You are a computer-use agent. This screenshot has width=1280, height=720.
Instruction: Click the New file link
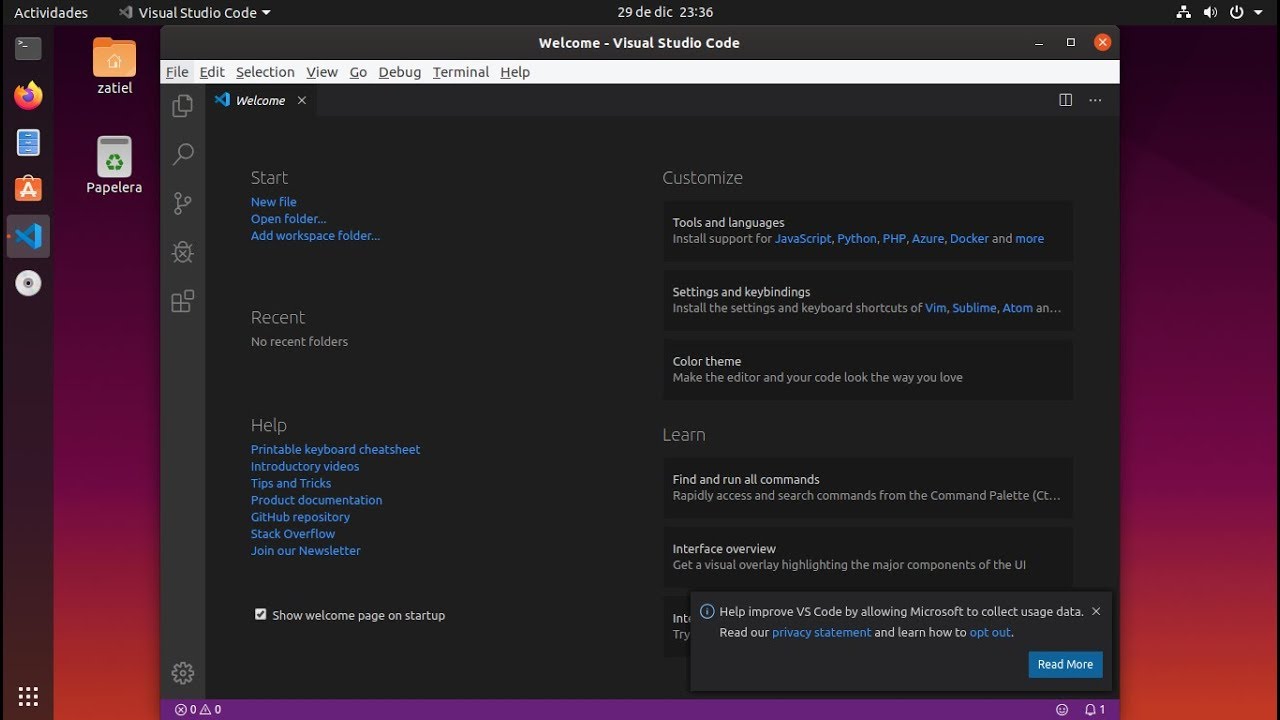click(274, 202)
